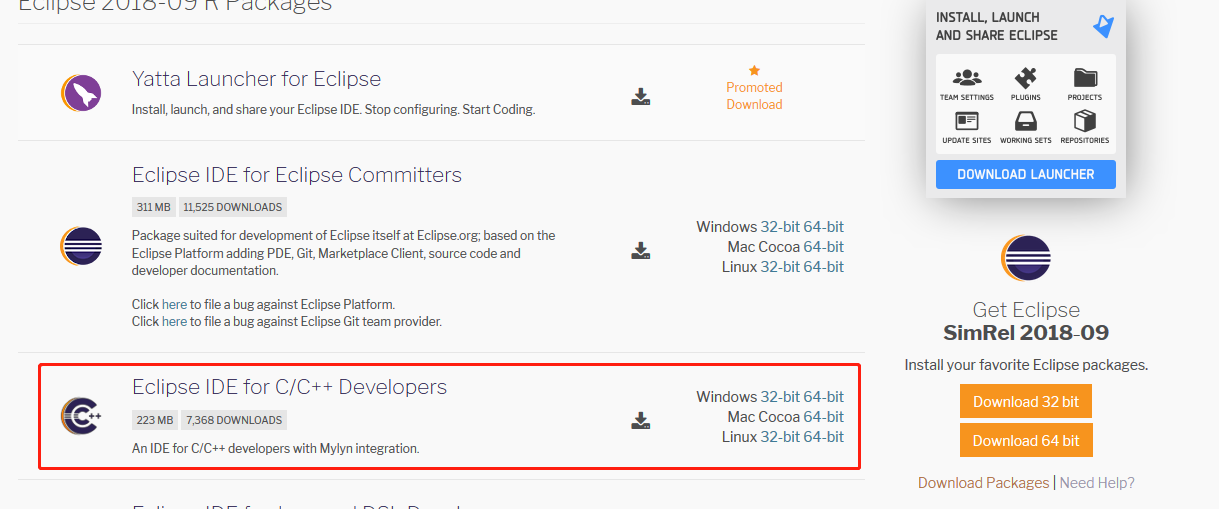Image resolution: width=1219 pixels, height=509 pixels.
Task: Click Linux 64-bit link for Eclipse Committers
Action: tap(823, 267)
